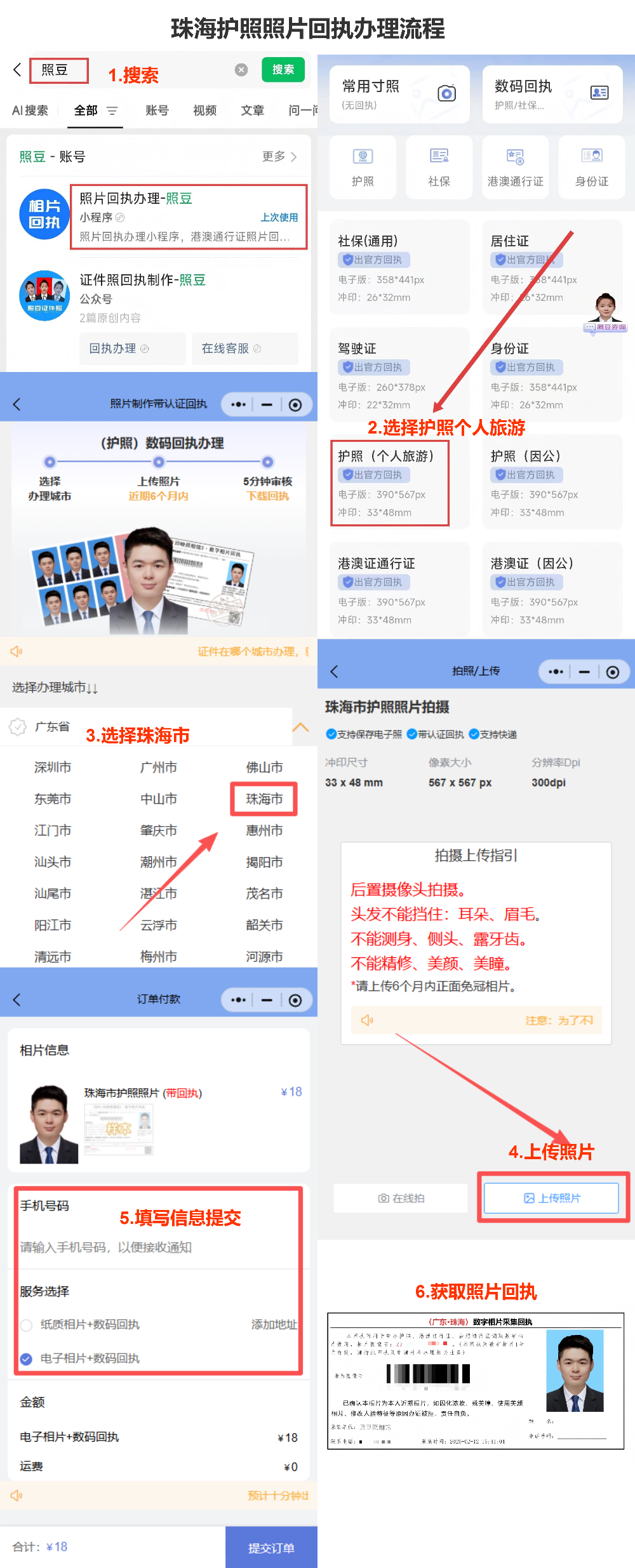Select the 电子相片+数码回执 radio option

click(x=26, y=1359)
